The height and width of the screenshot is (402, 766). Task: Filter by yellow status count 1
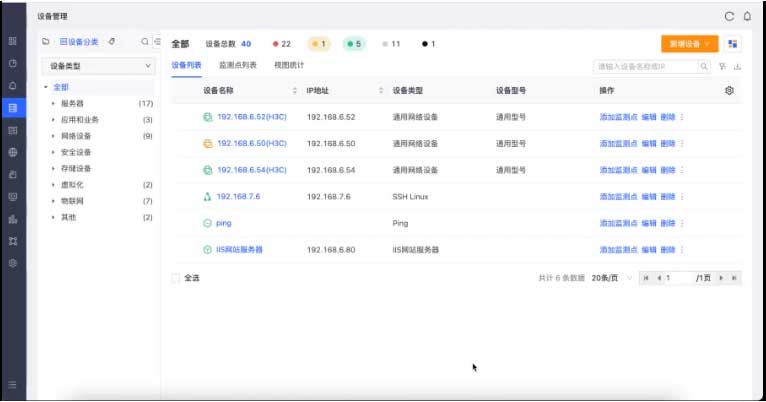point(319,44)
